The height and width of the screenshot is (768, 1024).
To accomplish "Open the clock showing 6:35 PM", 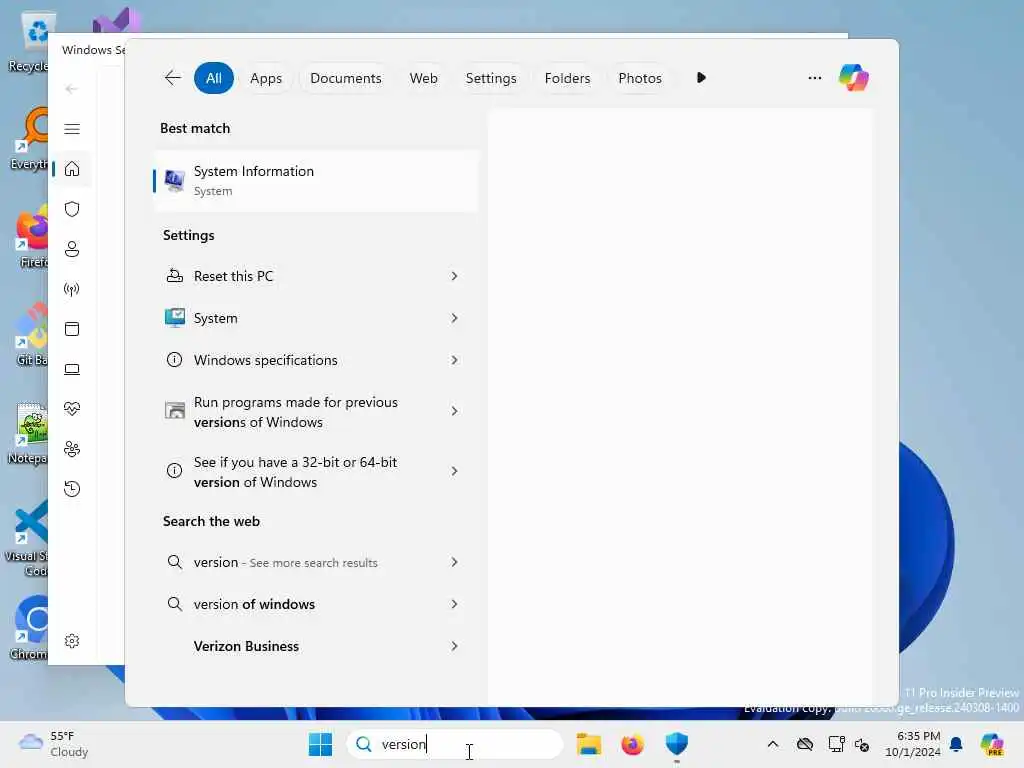I will 912,744.
